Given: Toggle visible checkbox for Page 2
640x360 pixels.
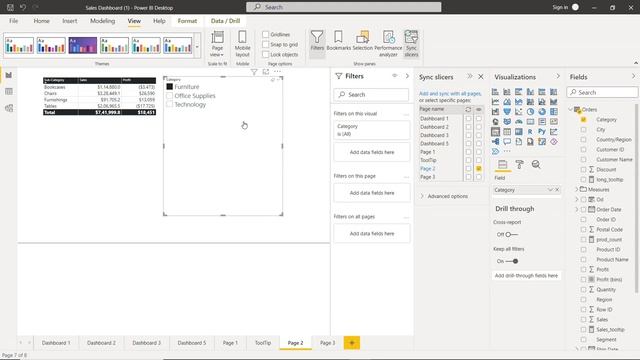Looking at the screenshot, I should point(478,169).
